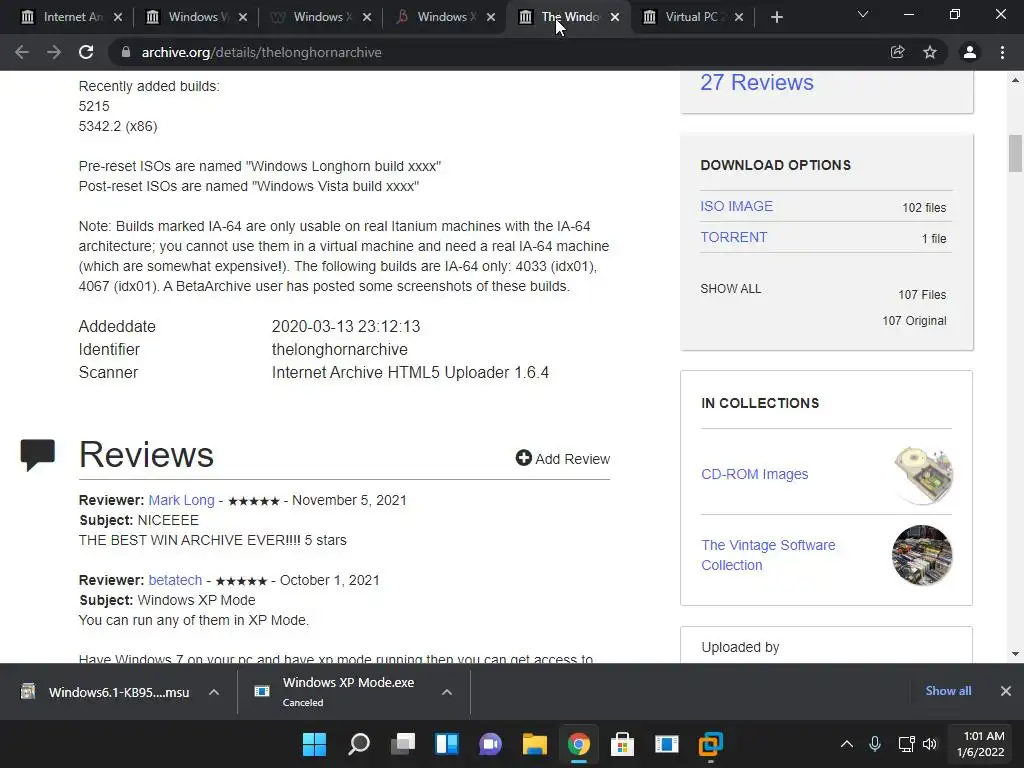1024x768 pixels.
Task: Bookmark this page with the star icon
Action: 930,52
